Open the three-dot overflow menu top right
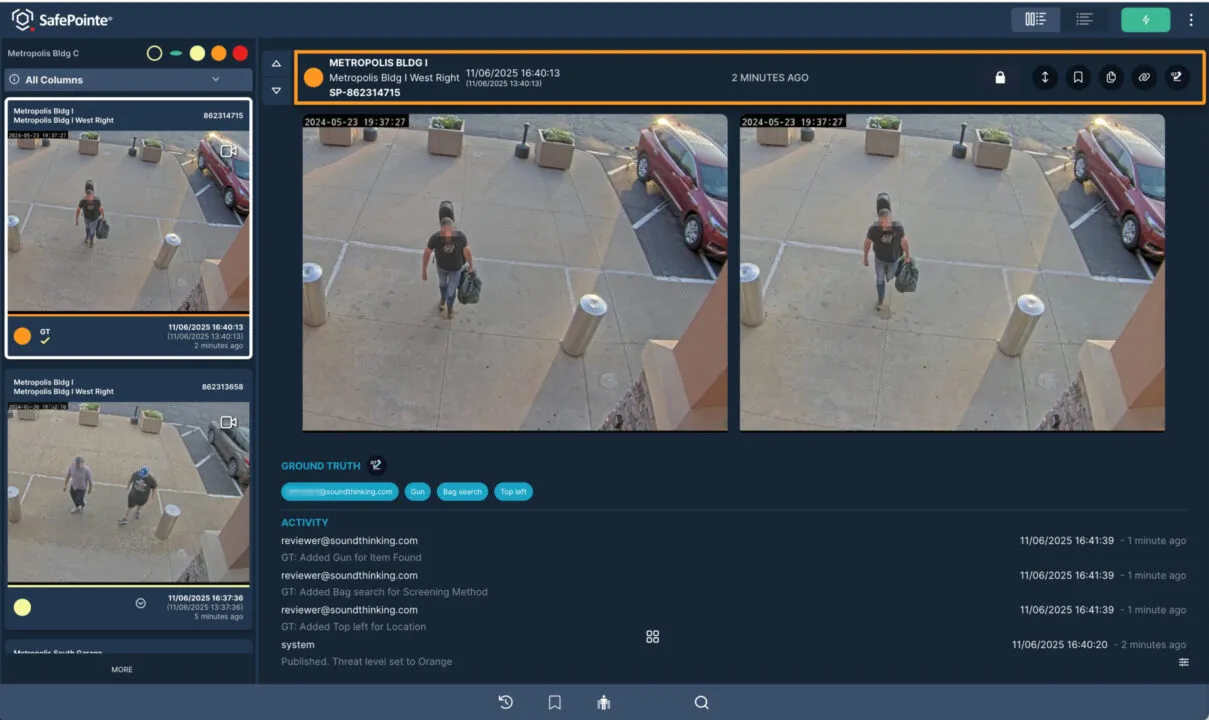The image size is (1209, 720). (1191, 19)
